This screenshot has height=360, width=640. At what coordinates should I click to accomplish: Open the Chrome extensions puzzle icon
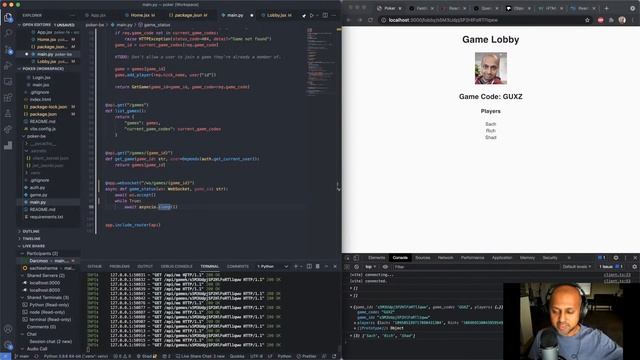tap(611, 20)
